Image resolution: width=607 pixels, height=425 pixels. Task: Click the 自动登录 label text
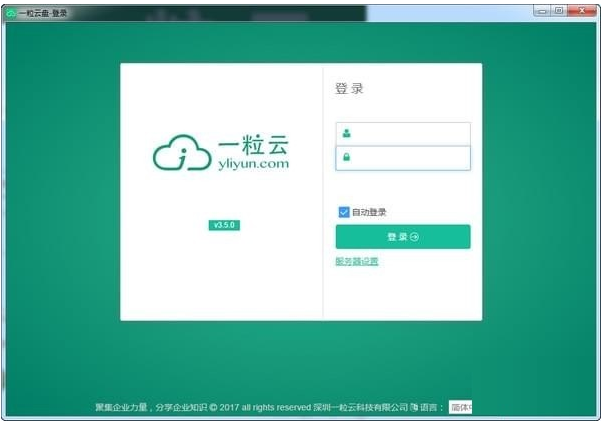point(368,212)
